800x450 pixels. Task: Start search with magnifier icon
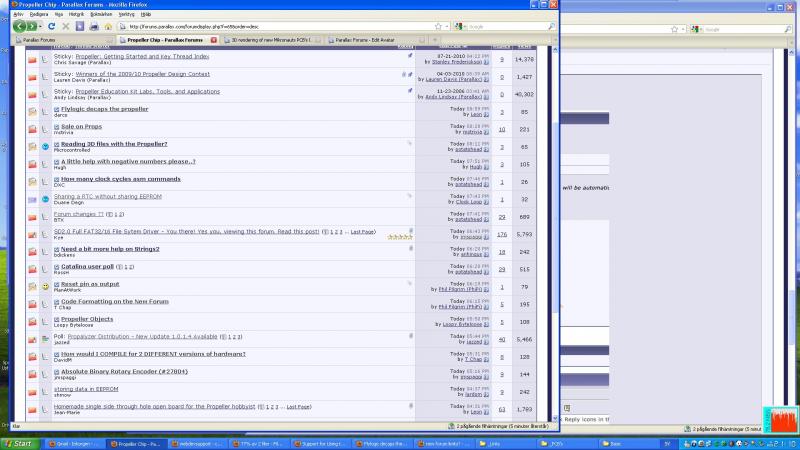552,26
